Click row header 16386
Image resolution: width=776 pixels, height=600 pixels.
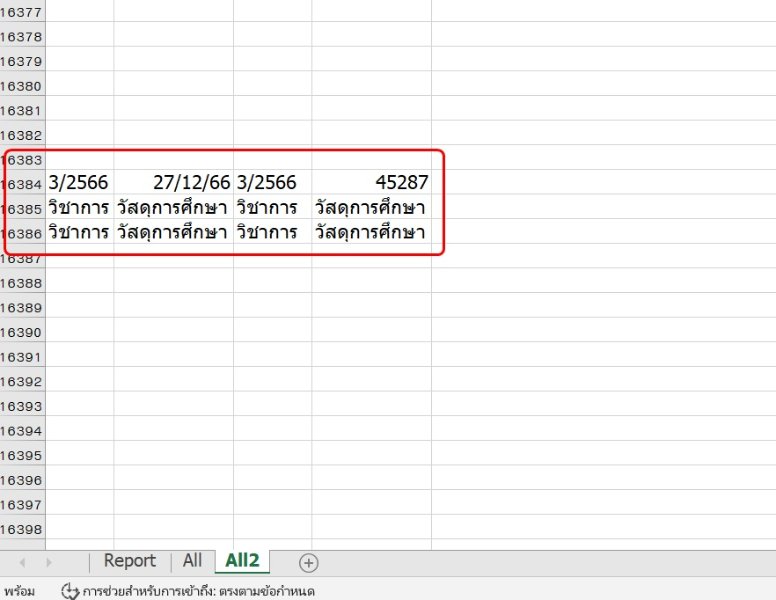tap(21, 233)
